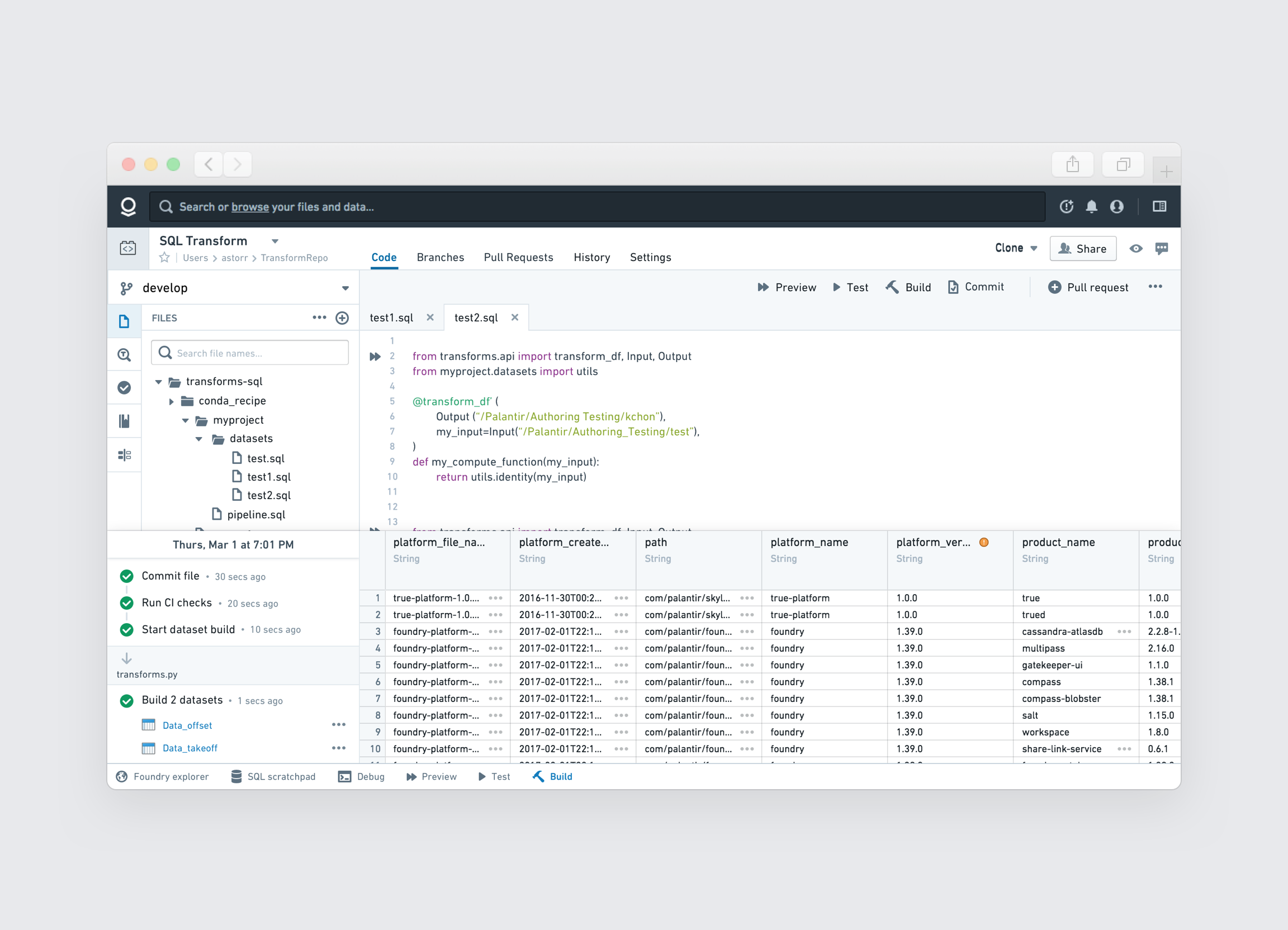Open a new browser tab
Screen dimensions: 1288x930
coord(1167,171)
